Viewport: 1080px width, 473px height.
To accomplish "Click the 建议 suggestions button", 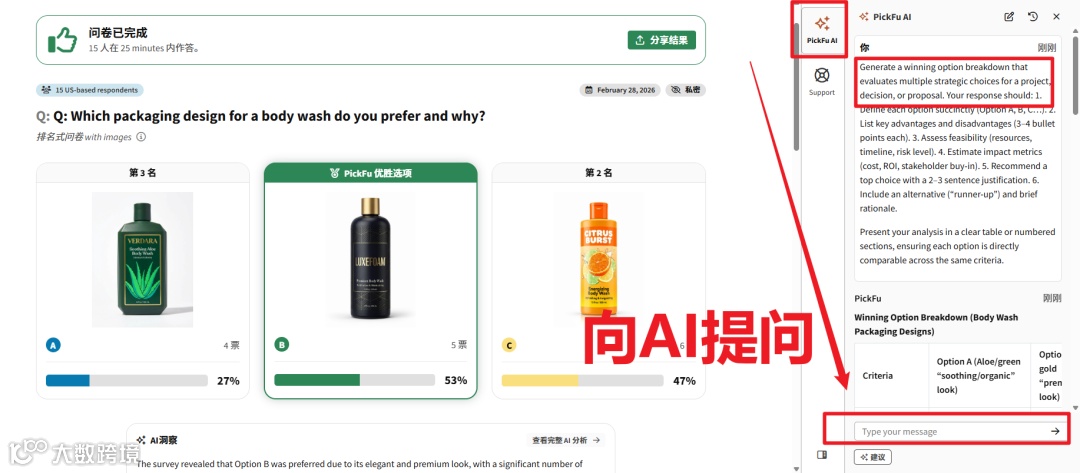I will tap(873, 456).
